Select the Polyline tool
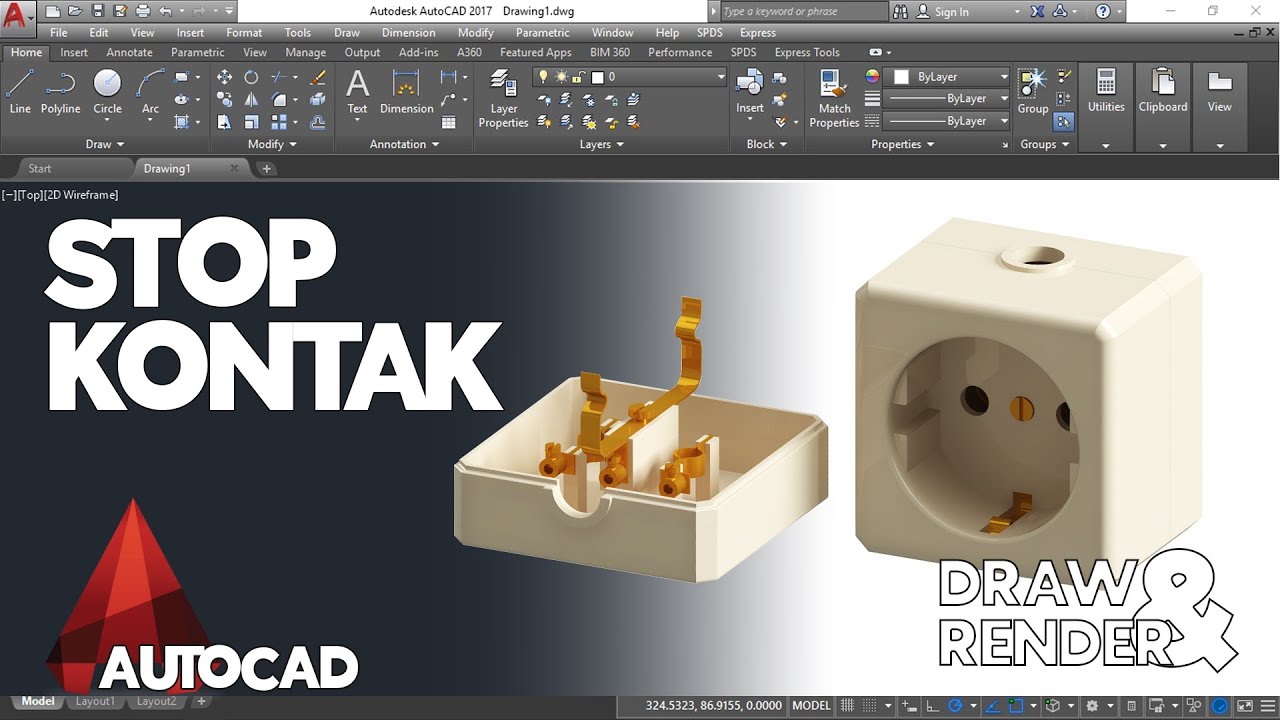The height and width of the screenshot is (720, 1280). click(x=60, y=91)
